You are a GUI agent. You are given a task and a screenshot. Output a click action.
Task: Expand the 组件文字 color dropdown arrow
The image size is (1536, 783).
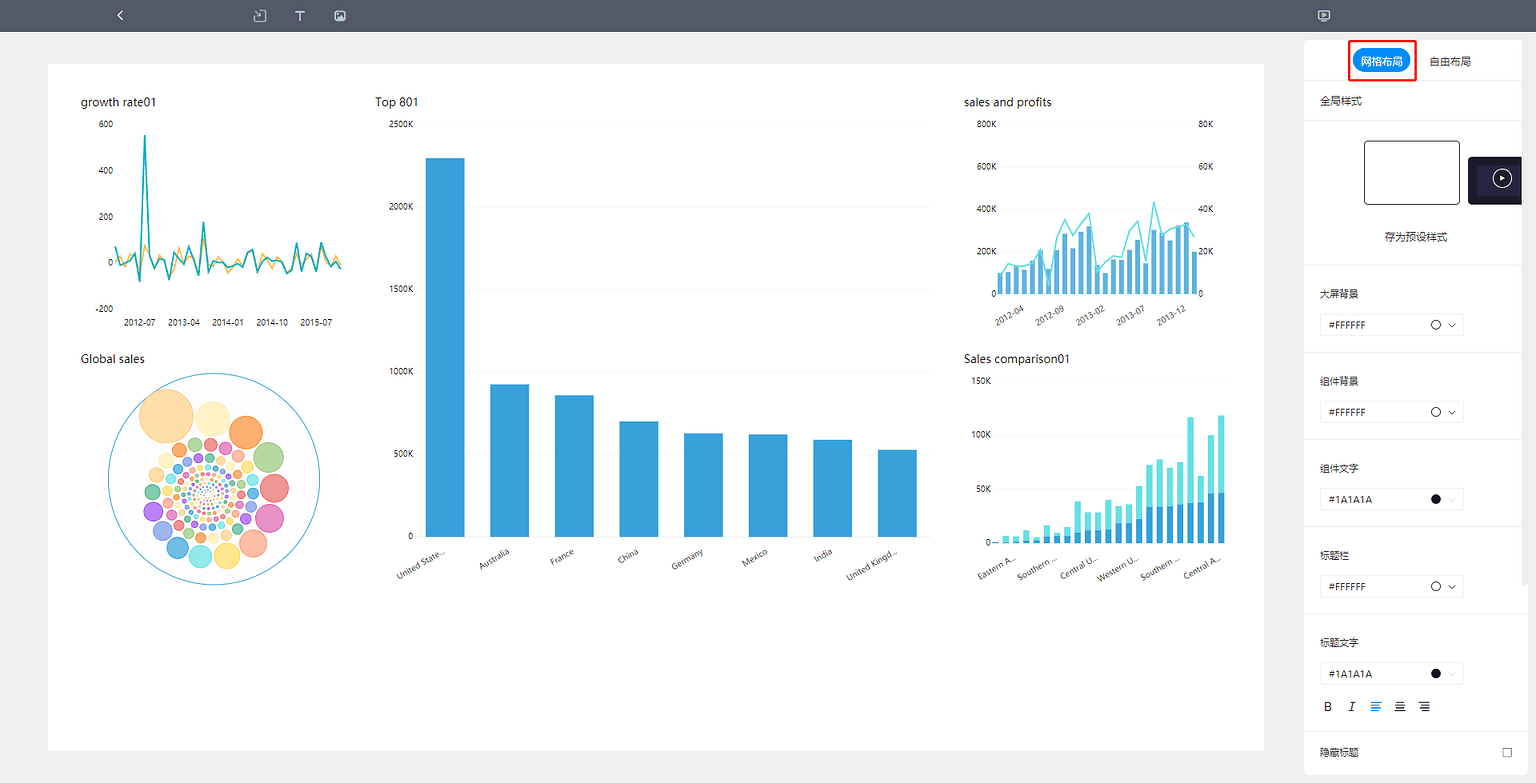(x=1452, y=499)
